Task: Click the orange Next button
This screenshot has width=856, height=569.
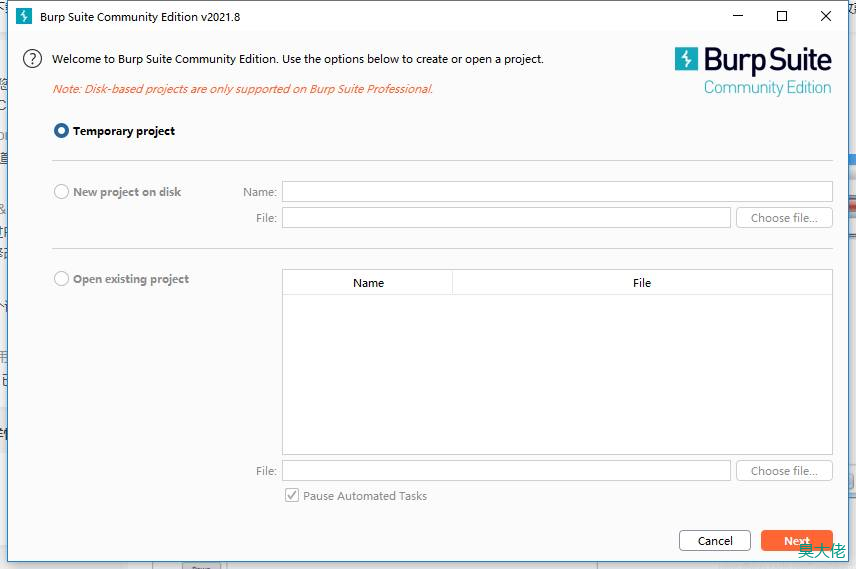Action: point(796,541)
